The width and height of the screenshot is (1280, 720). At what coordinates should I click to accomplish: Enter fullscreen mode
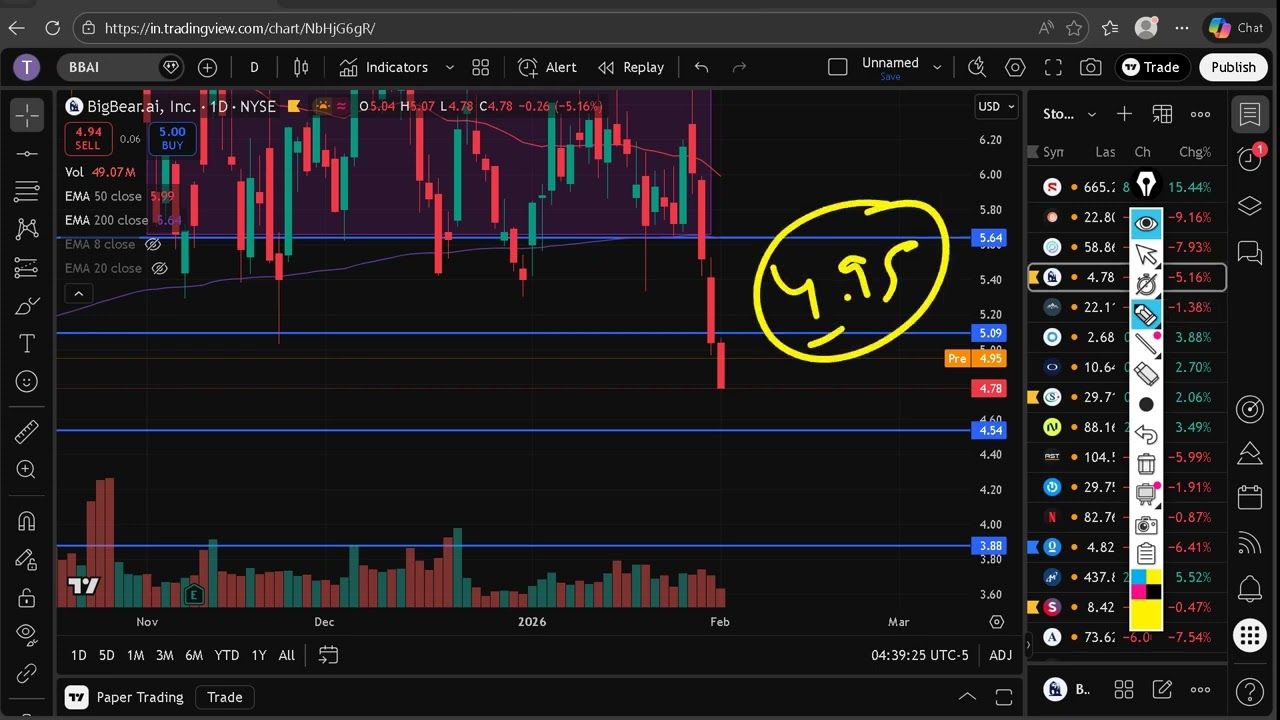[1053, 67]
